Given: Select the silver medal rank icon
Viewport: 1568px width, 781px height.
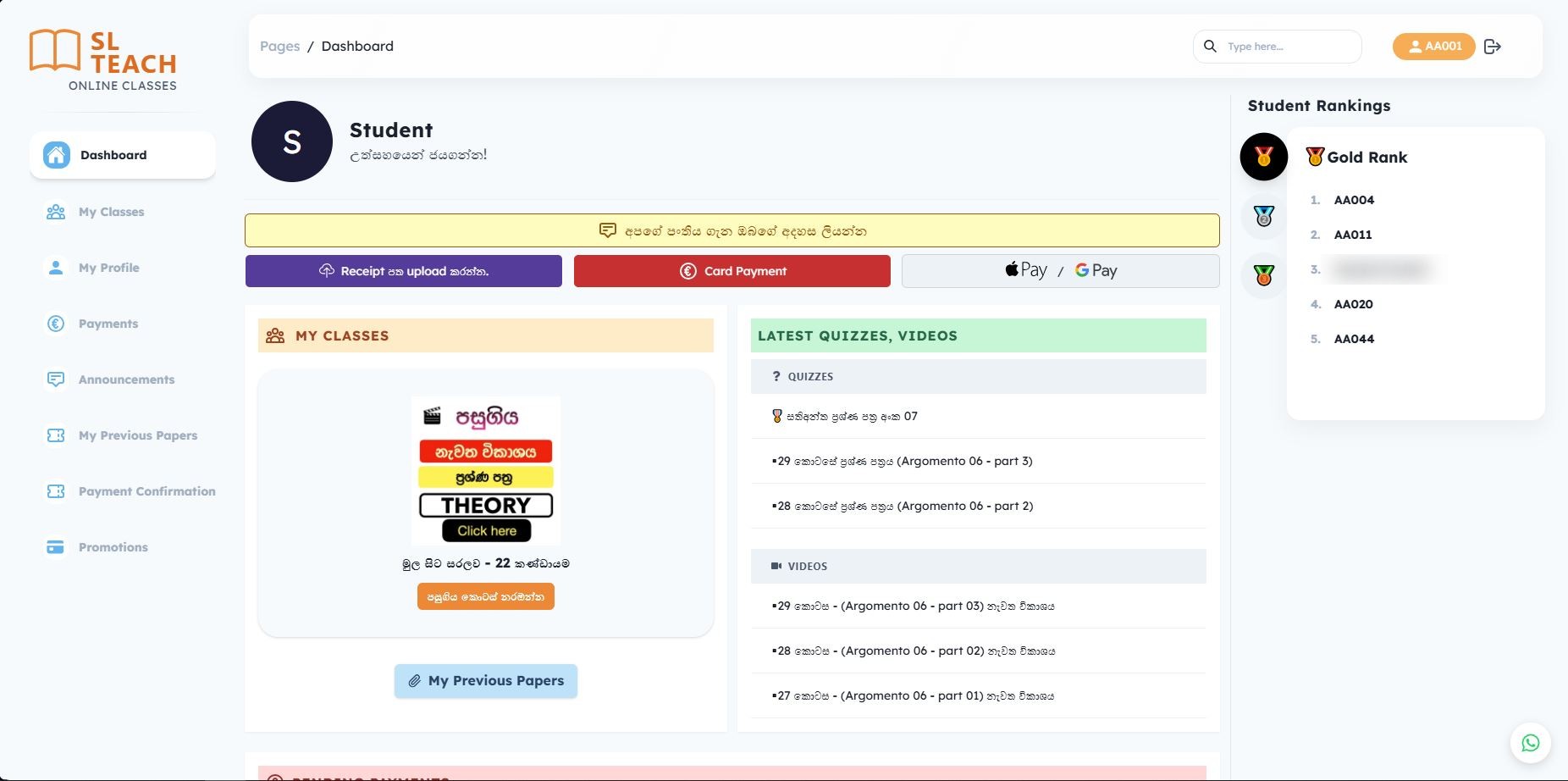Looking at the screenshot, I should click(x=1264, y=217).
